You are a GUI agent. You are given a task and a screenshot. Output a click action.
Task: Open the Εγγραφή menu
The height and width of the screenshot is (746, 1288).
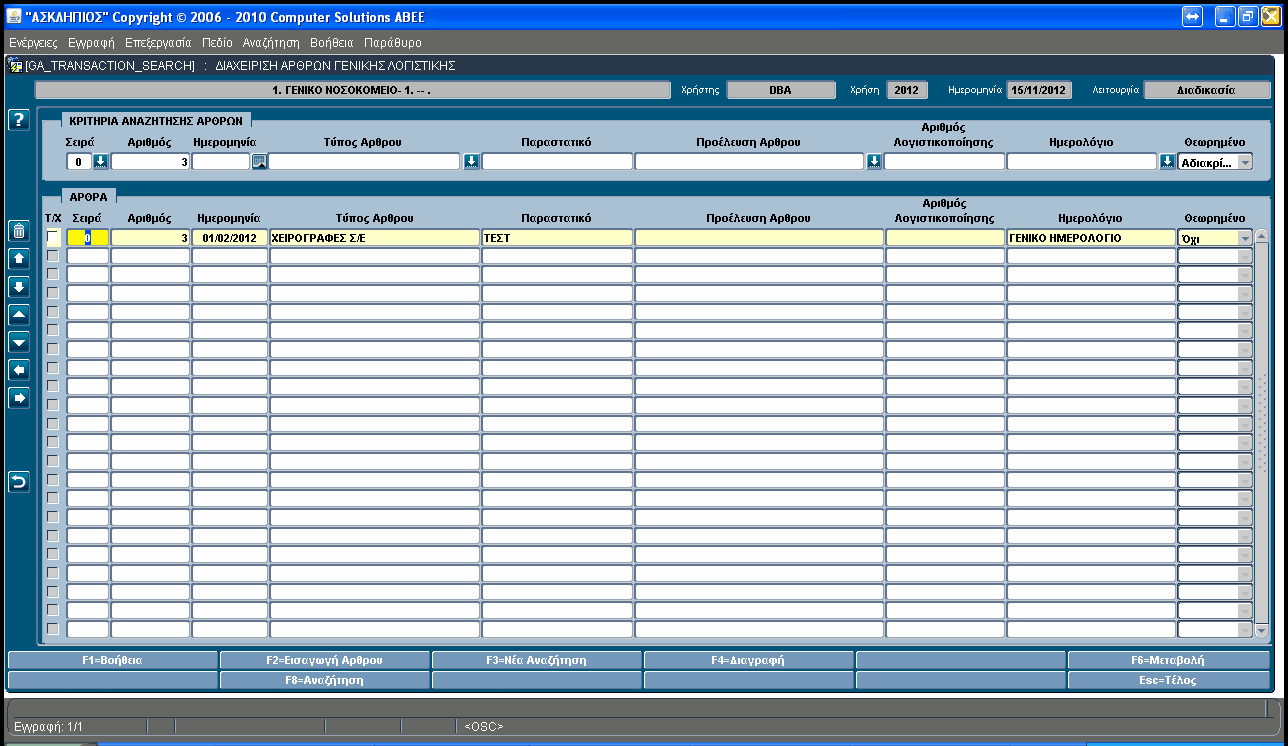tap(91, 43)
